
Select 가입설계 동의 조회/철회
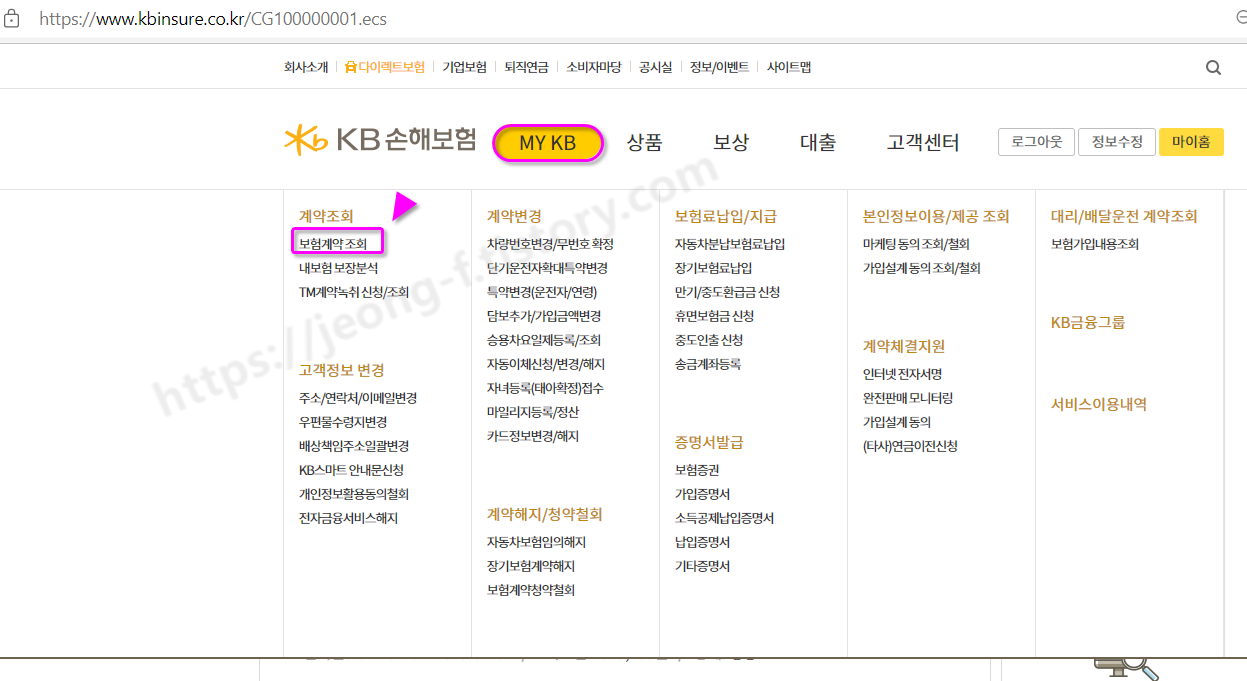tap(922, 268)
